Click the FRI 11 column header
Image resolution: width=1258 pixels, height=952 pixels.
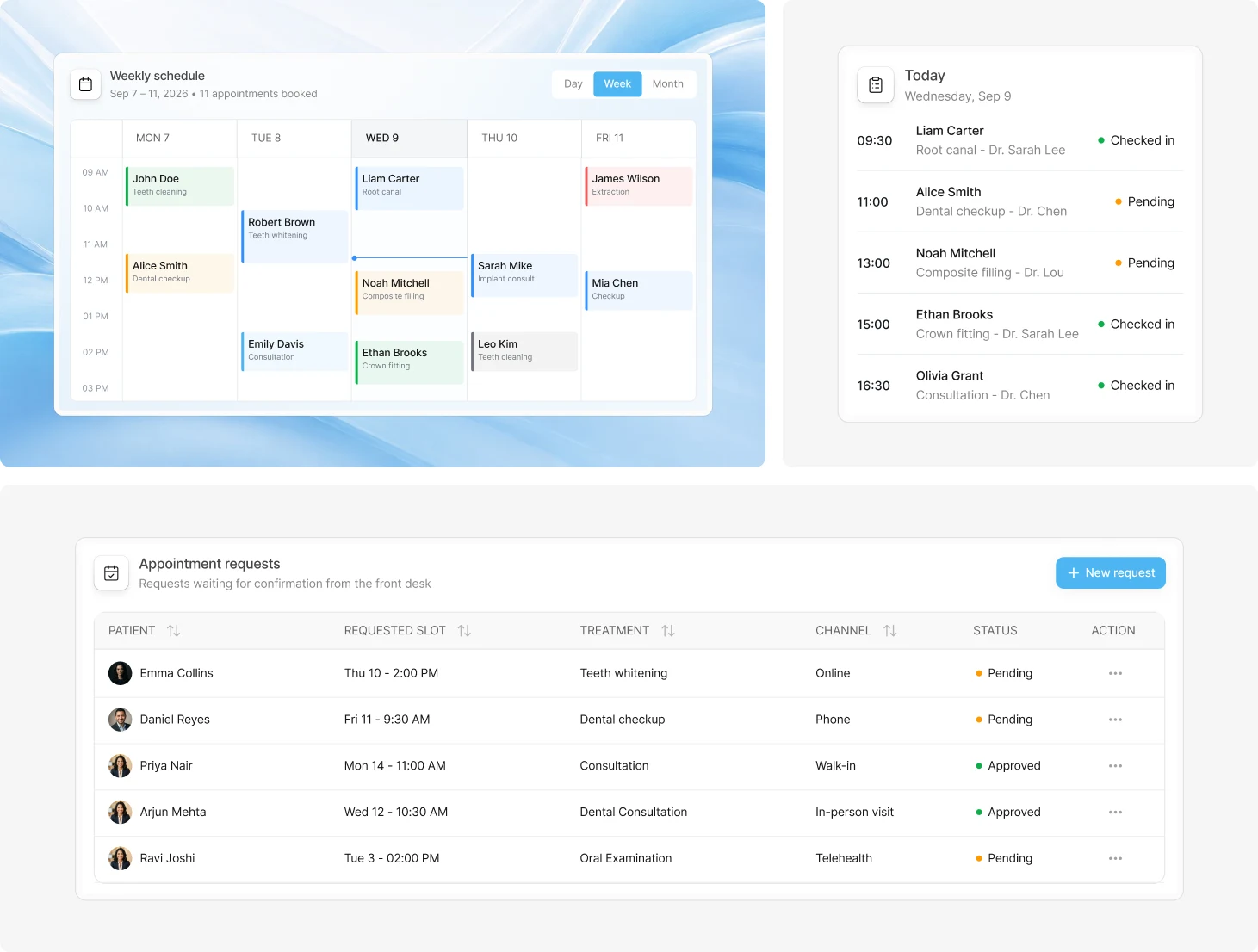(639, 138)
